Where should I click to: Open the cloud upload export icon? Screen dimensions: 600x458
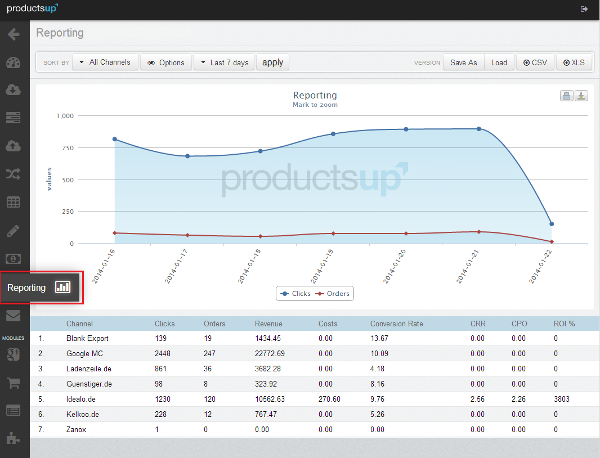pyautogui.click(x=13, y=146)
